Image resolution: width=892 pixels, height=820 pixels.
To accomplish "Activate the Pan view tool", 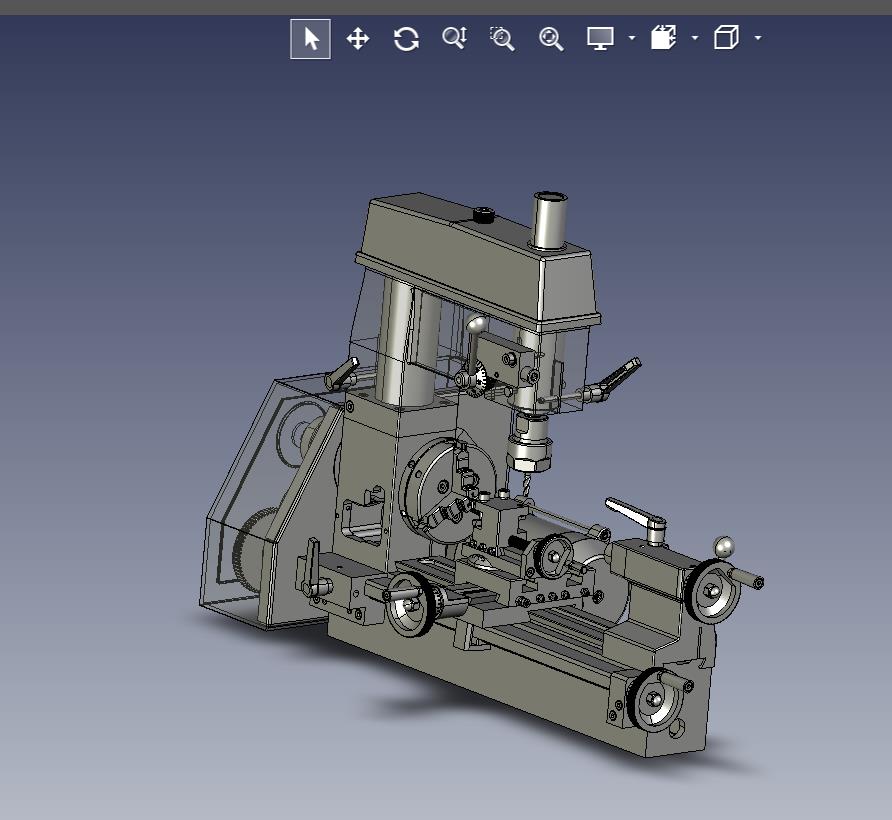I will tap(358, 39).
